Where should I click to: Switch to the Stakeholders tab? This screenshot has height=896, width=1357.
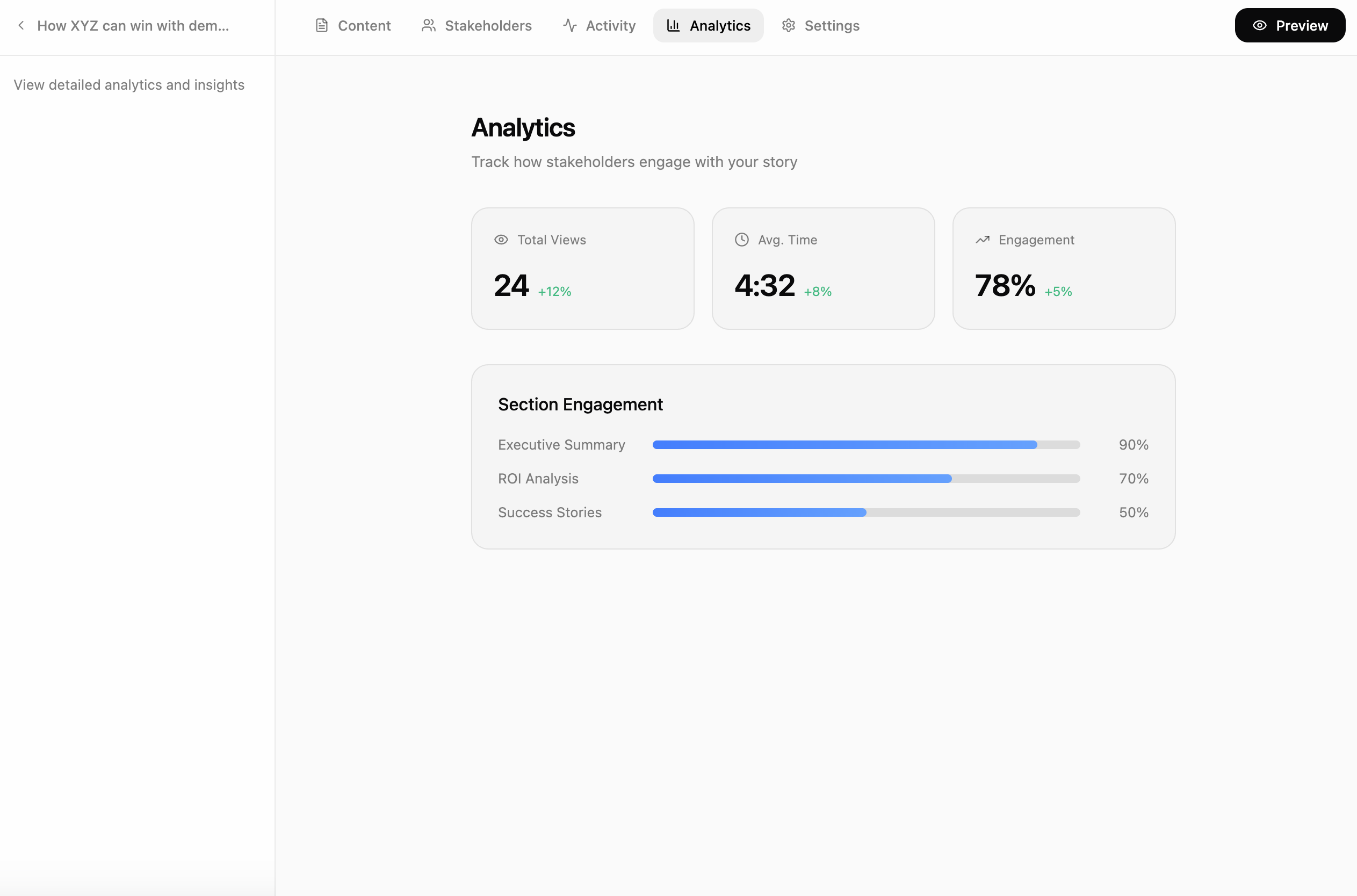(x=477, y=26)
